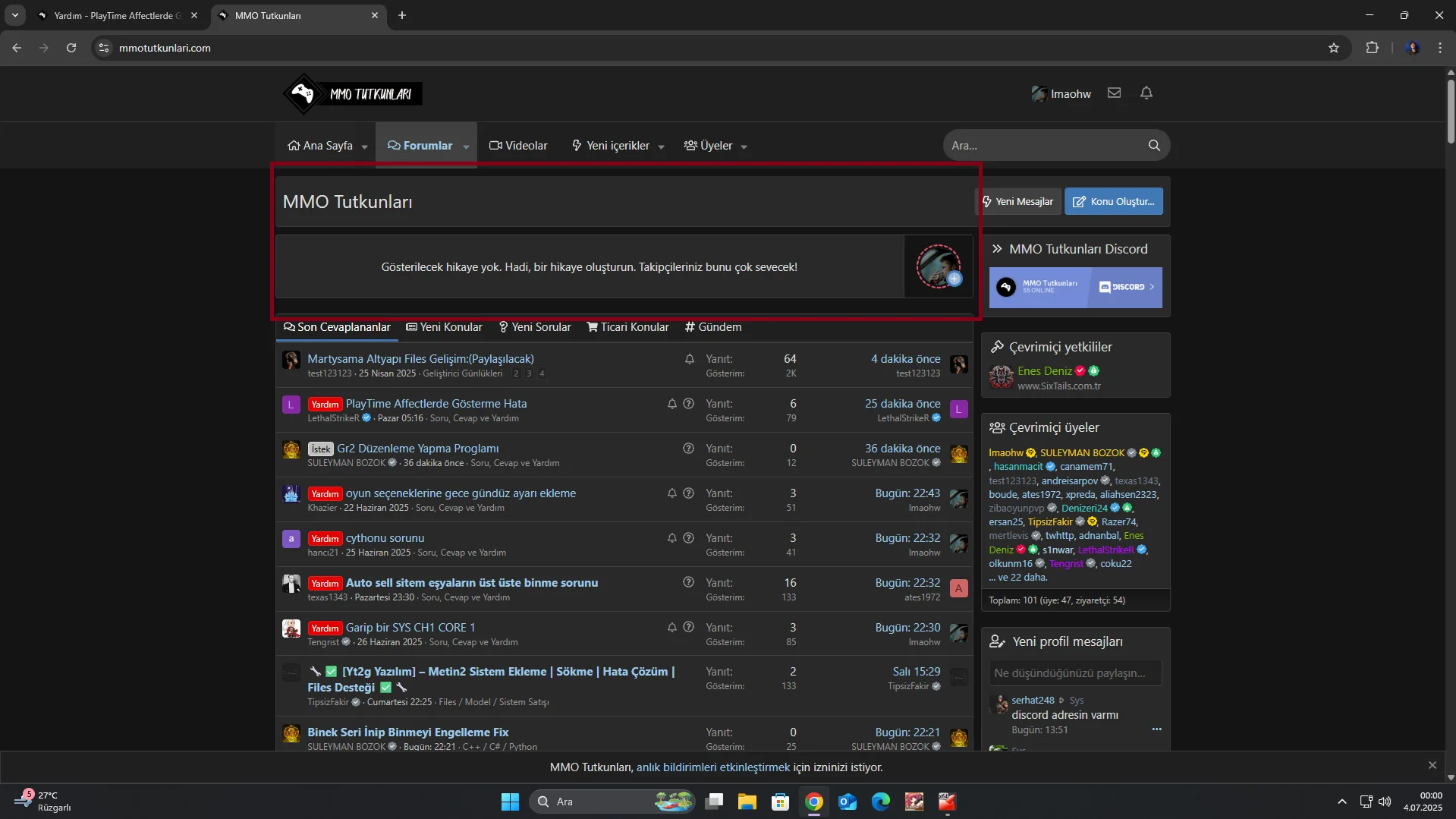Open Ana Sayfa menu item

[320, 146]
